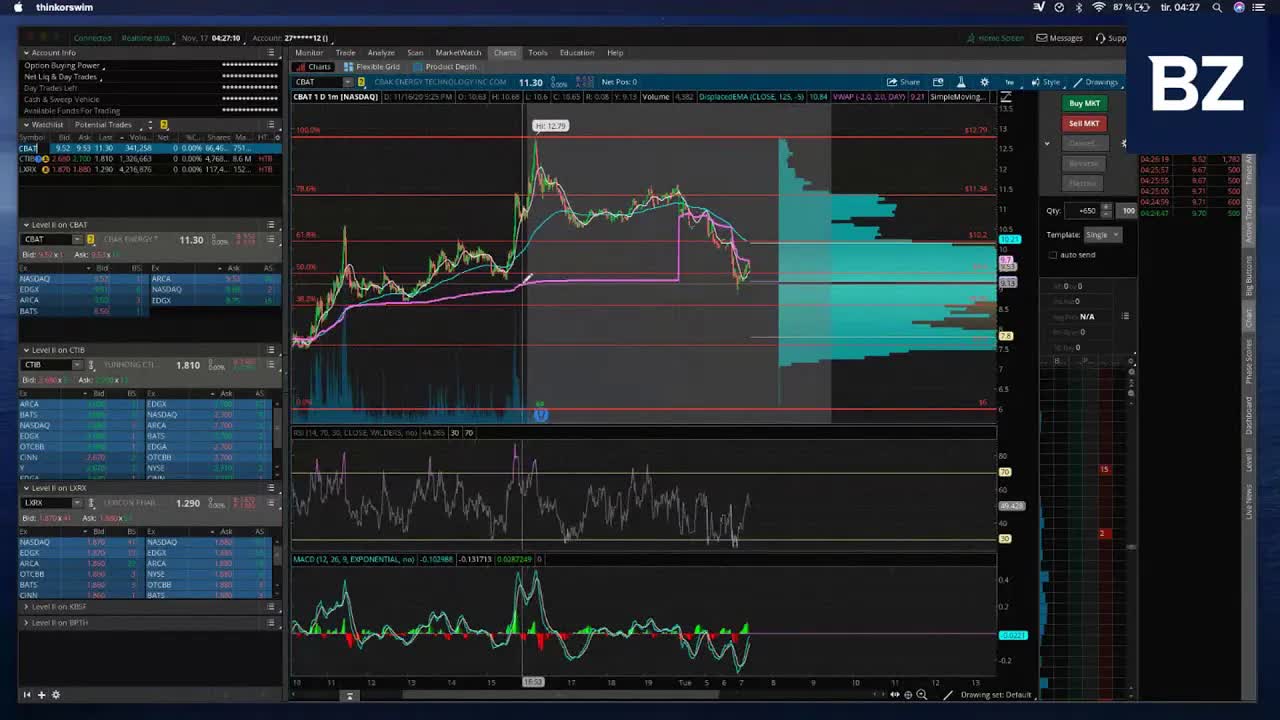Open the Tools tab

point(538,52)
